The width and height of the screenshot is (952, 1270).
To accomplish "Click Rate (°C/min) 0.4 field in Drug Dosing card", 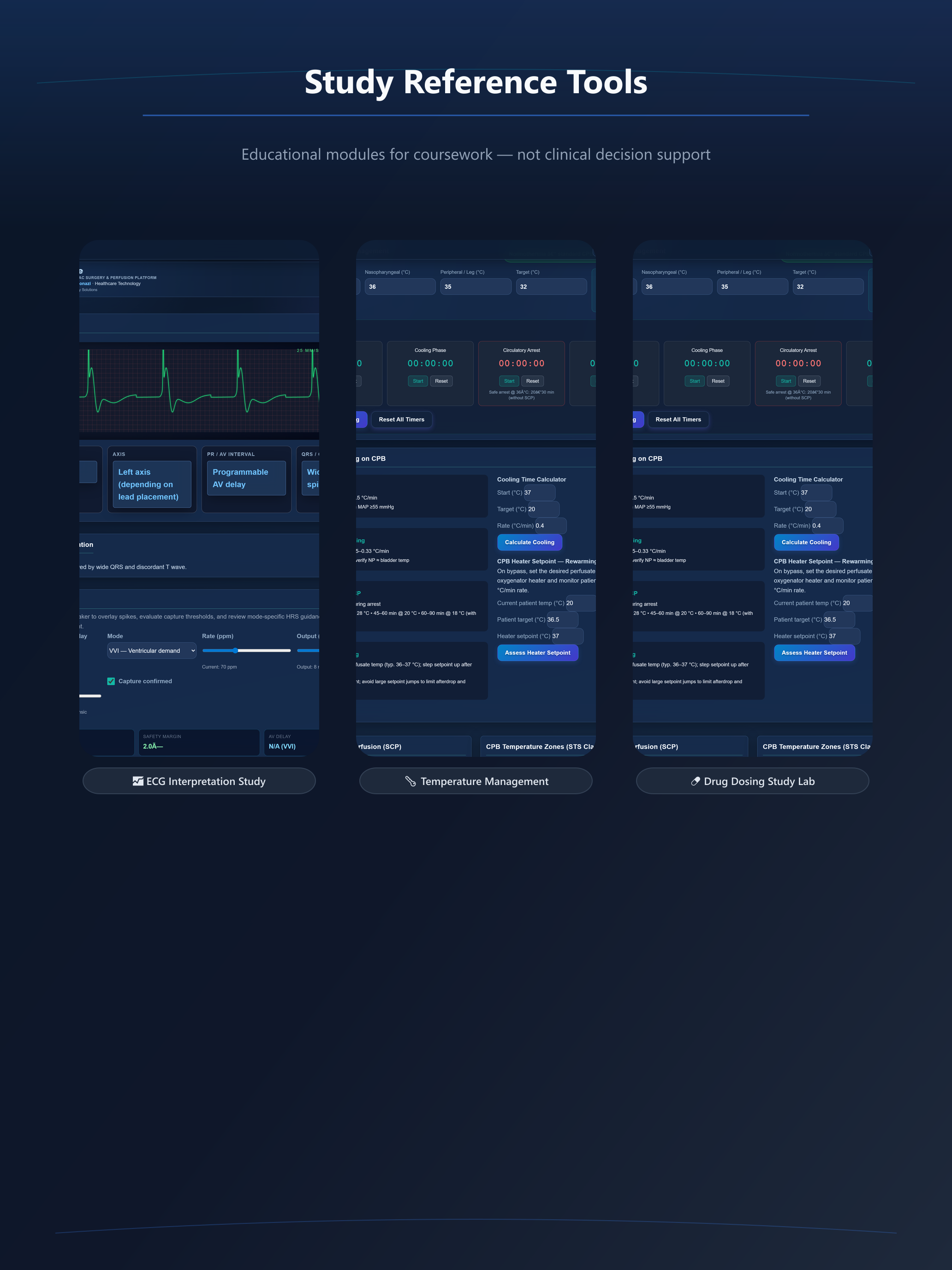I will [x=827, y=525].
